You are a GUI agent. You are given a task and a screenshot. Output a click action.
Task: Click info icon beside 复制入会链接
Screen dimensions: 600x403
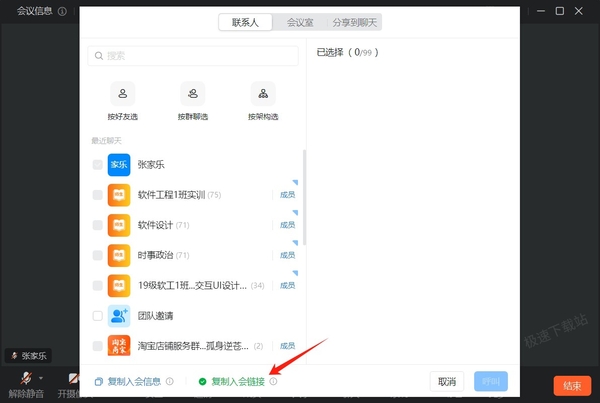273,382
